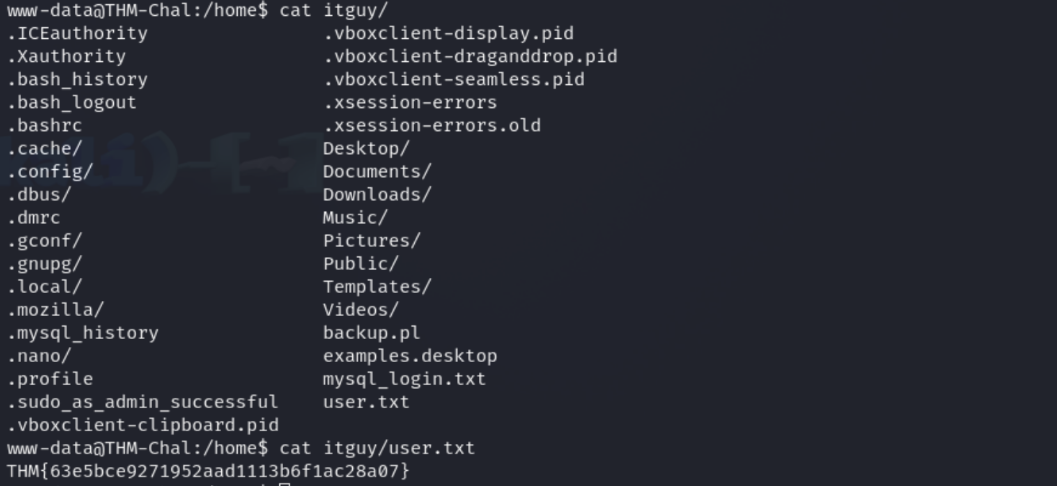Click the .profile entry
The width and height of the screenshot is (1057, 486).
pos(50,379)
